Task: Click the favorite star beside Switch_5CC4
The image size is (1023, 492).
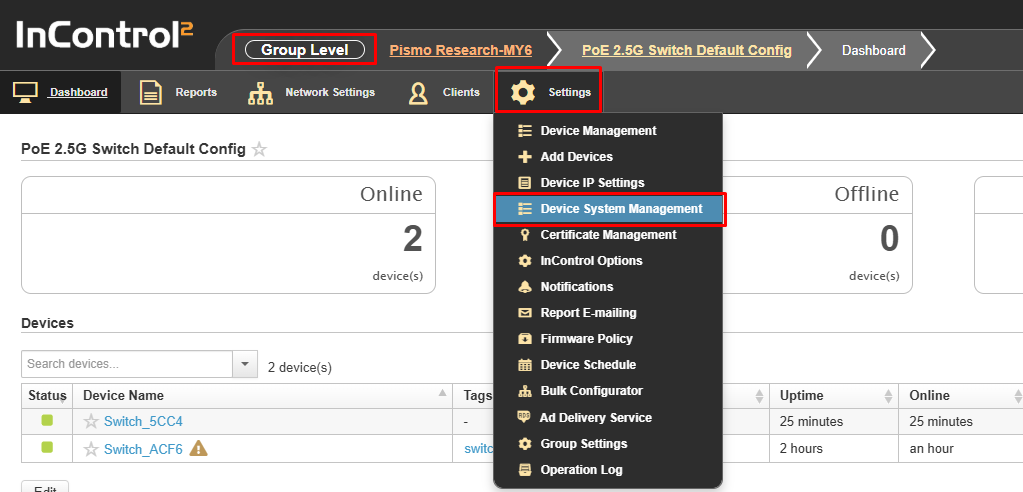Action: [91, 422]
